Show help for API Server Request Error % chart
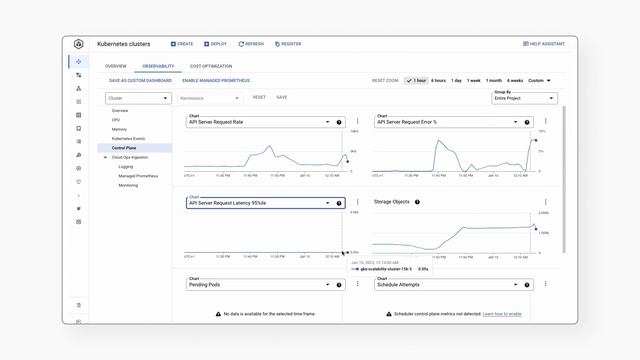Screen dimensions: 640x360 pos(527,122)
